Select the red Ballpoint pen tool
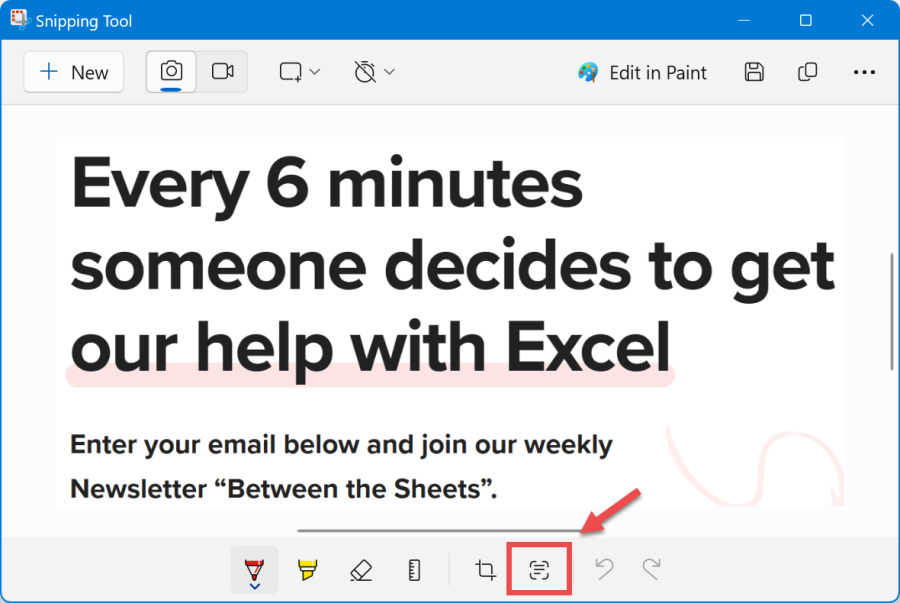 pyautogui.click(x=254, y=568)
